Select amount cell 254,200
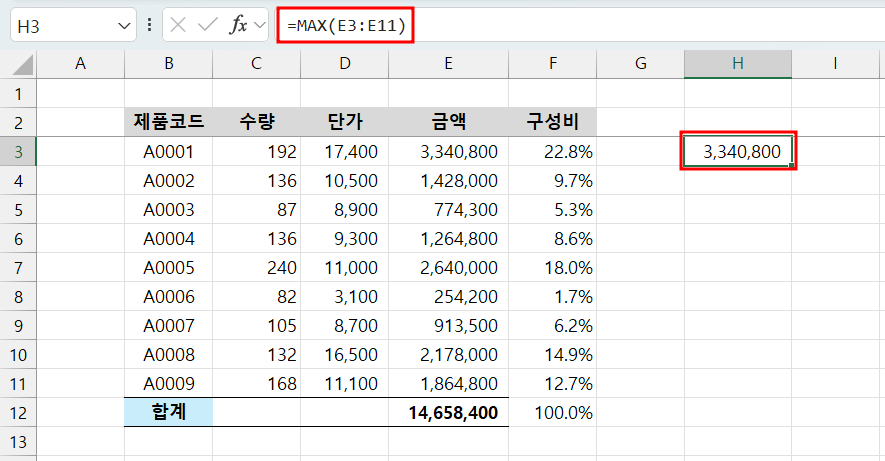The image size is (885, 461). click(x=449, y=296)
